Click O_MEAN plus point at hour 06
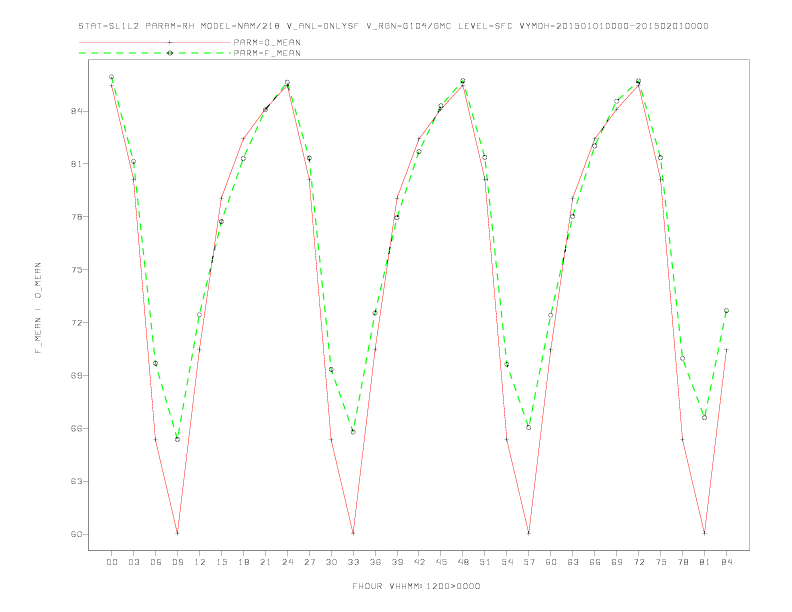 tap(156, 439)
